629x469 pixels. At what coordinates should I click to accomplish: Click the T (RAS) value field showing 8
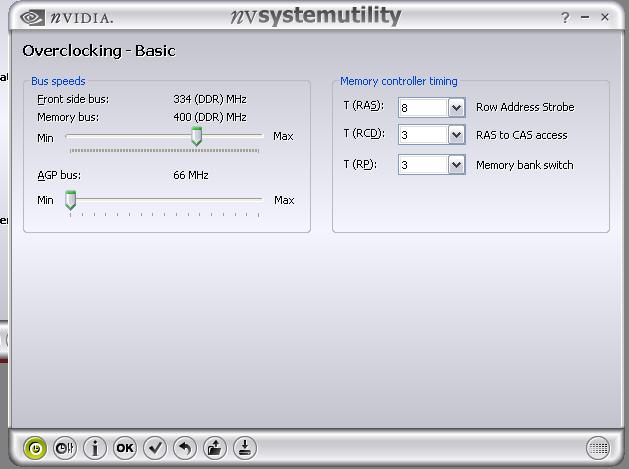click(423, 108)
